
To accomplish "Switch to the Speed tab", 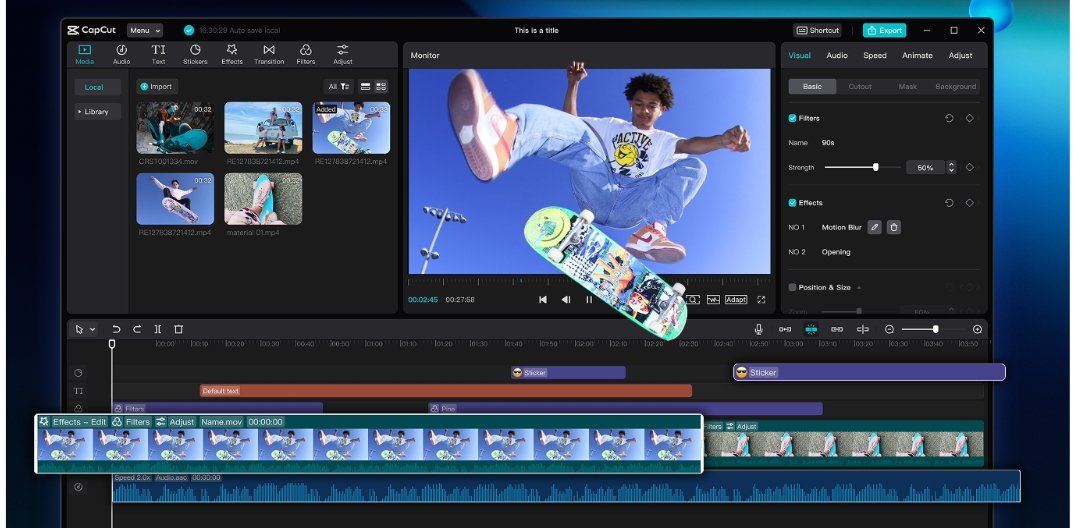I will click(x=875, y=55).
